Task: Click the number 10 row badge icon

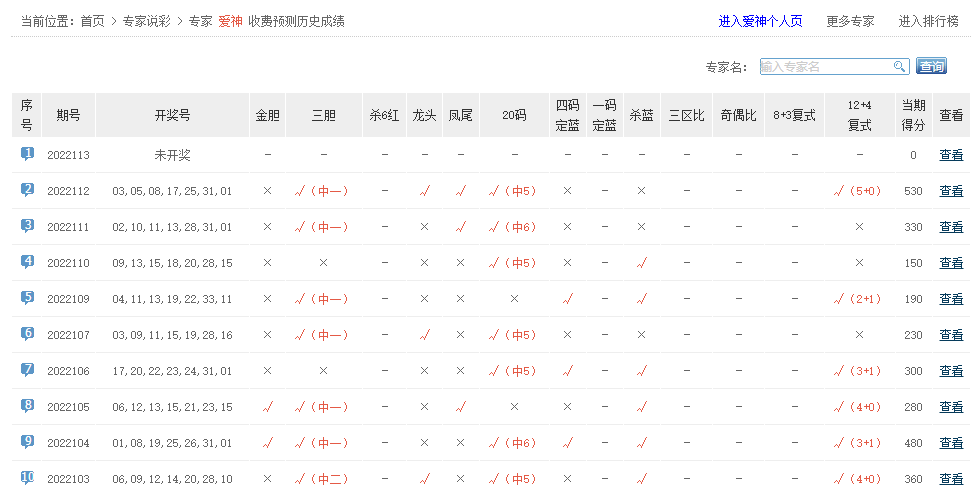Action: tap(27, 477)
